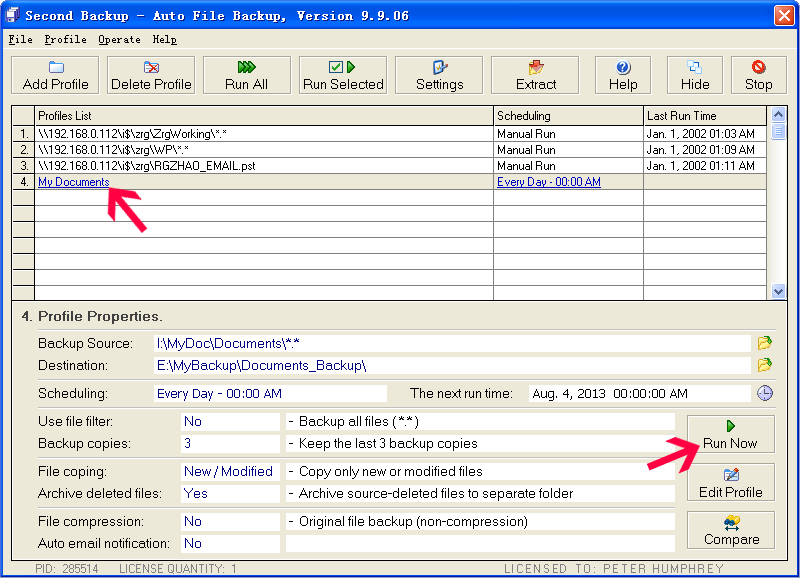This screenshot has height=578, width=800.
Task: Click the profiles list scrollbar thumb
Action: (x=778, y=131)
